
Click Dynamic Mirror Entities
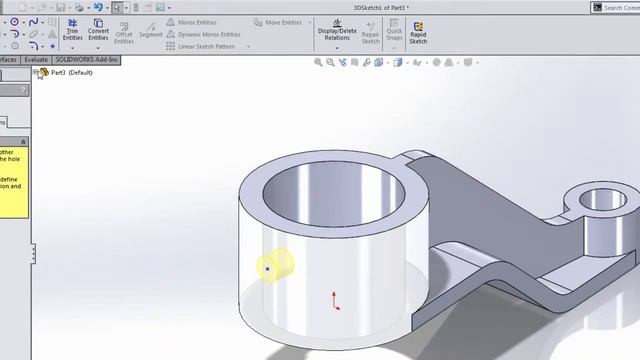click(204, 35)
